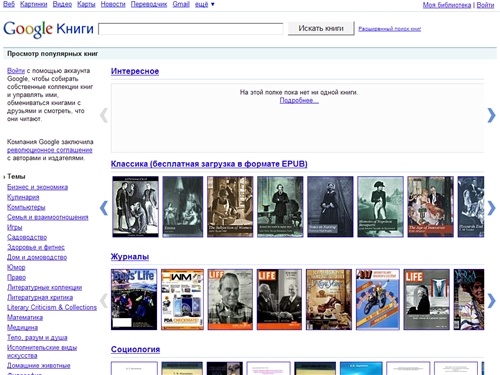Open the first classic book cover
The image size is (500, 375).
coord(135,207)
